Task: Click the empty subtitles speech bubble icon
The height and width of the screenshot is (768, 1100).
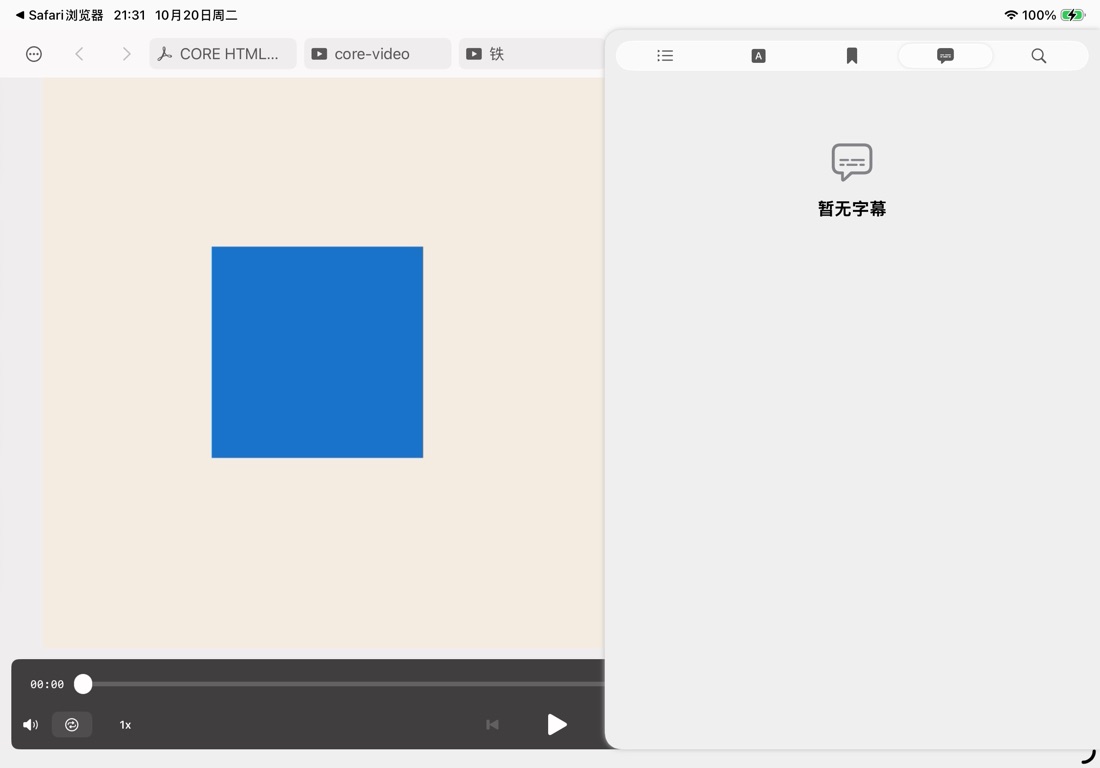Action: click(852, 162)
